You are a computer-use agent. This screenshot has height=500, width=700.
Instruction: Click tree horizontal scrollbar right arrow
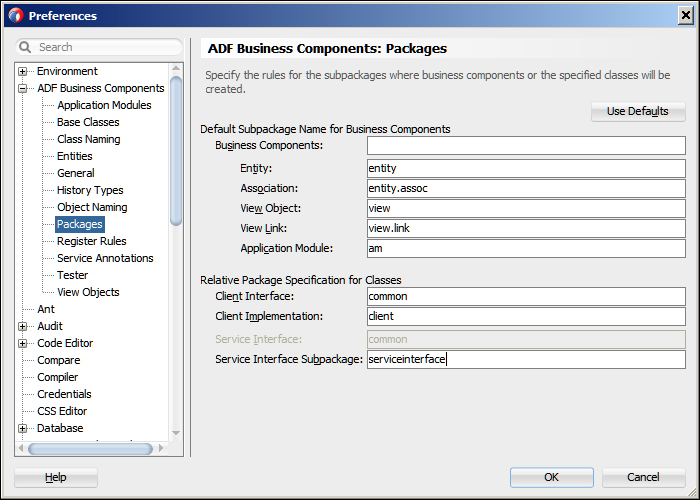pos(162,448)
